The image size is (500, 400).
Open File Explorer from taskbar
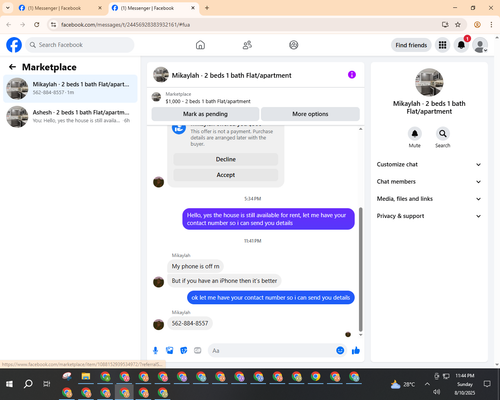point(86,377)
